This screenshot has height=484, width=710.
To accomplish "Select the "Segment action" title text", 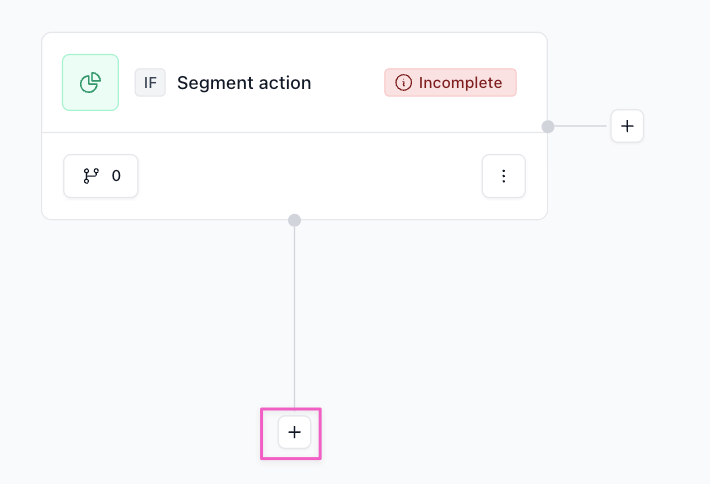I will pos(244,83).
